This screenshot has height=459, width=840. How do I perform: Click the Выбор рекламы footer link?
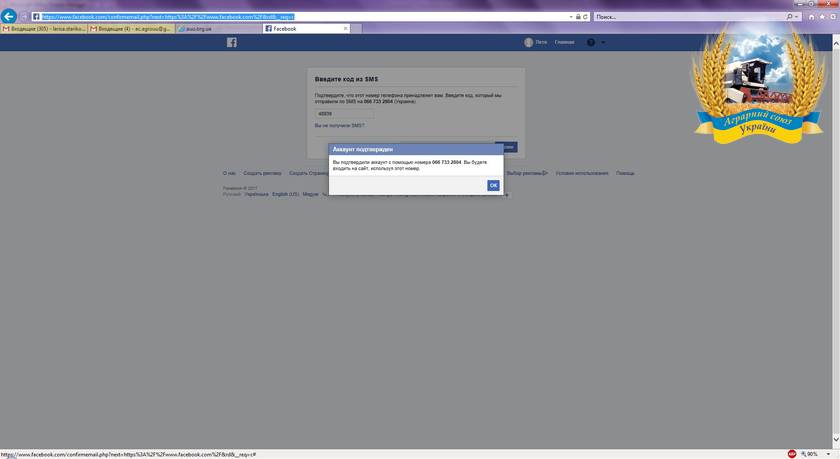(x=527, y=174)
